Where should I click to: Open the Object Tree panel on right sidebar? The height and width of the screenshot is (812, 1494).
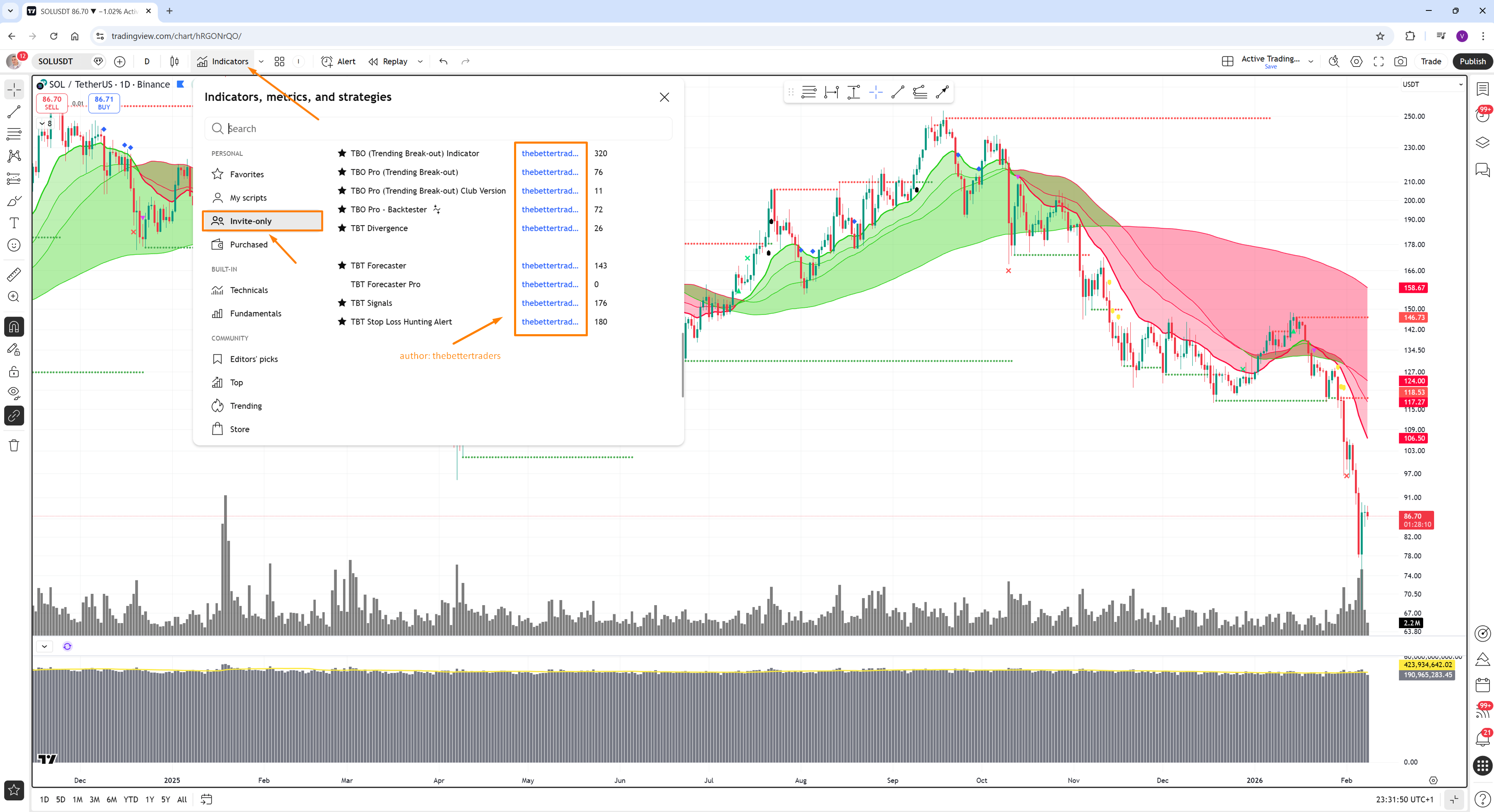pyautogui.click(x=1482, y=142)
